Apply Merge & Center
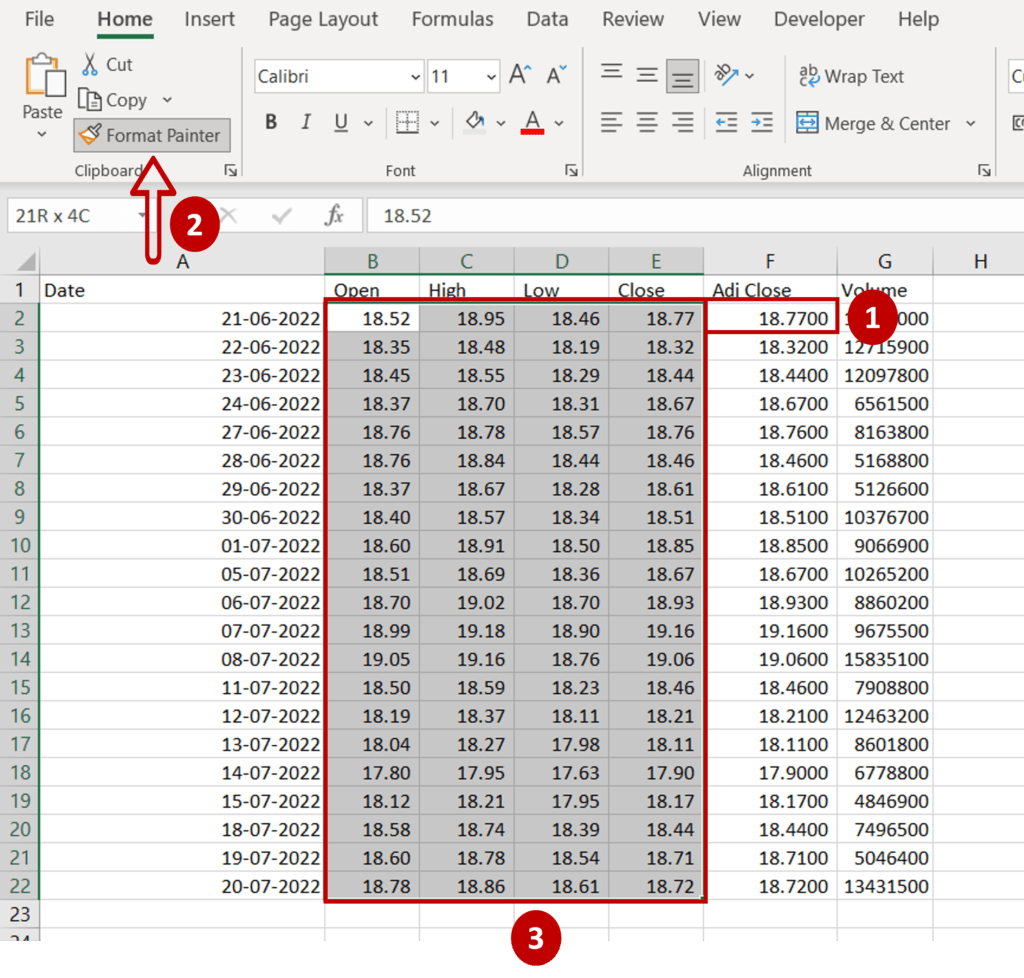The width and height of the screenshot is (1024, 978). pos(874,123)
